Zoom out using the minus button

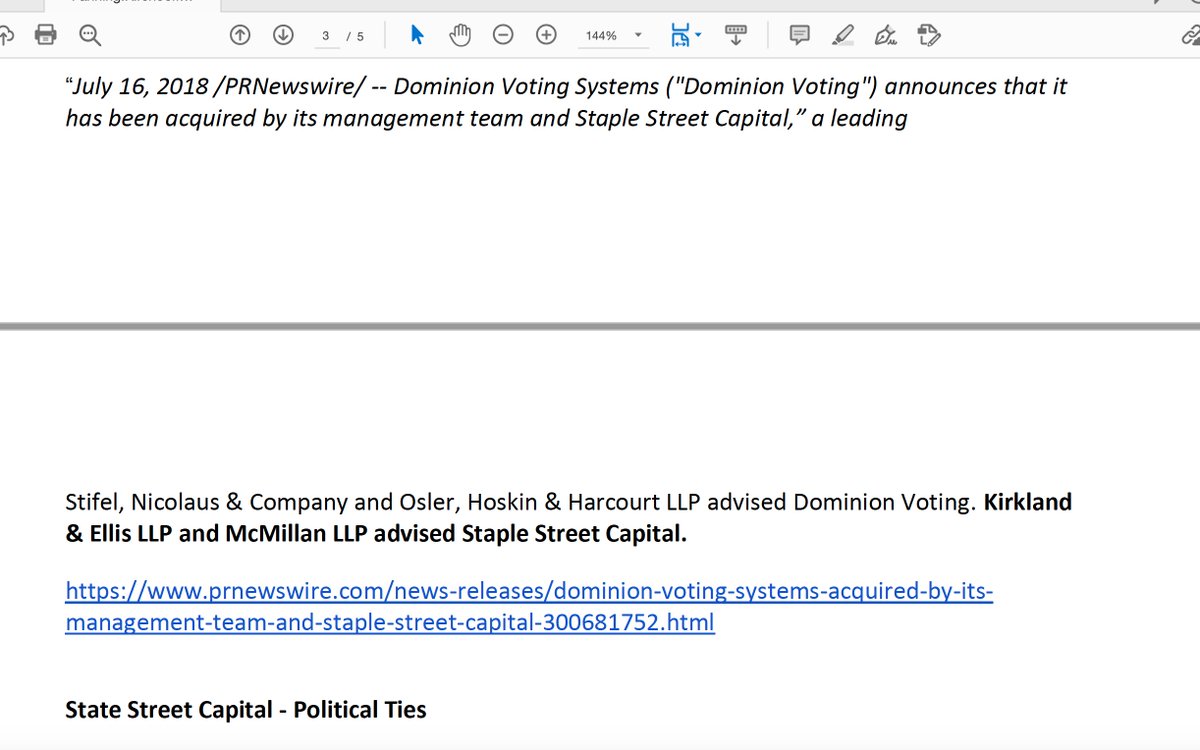click(503, 36)
